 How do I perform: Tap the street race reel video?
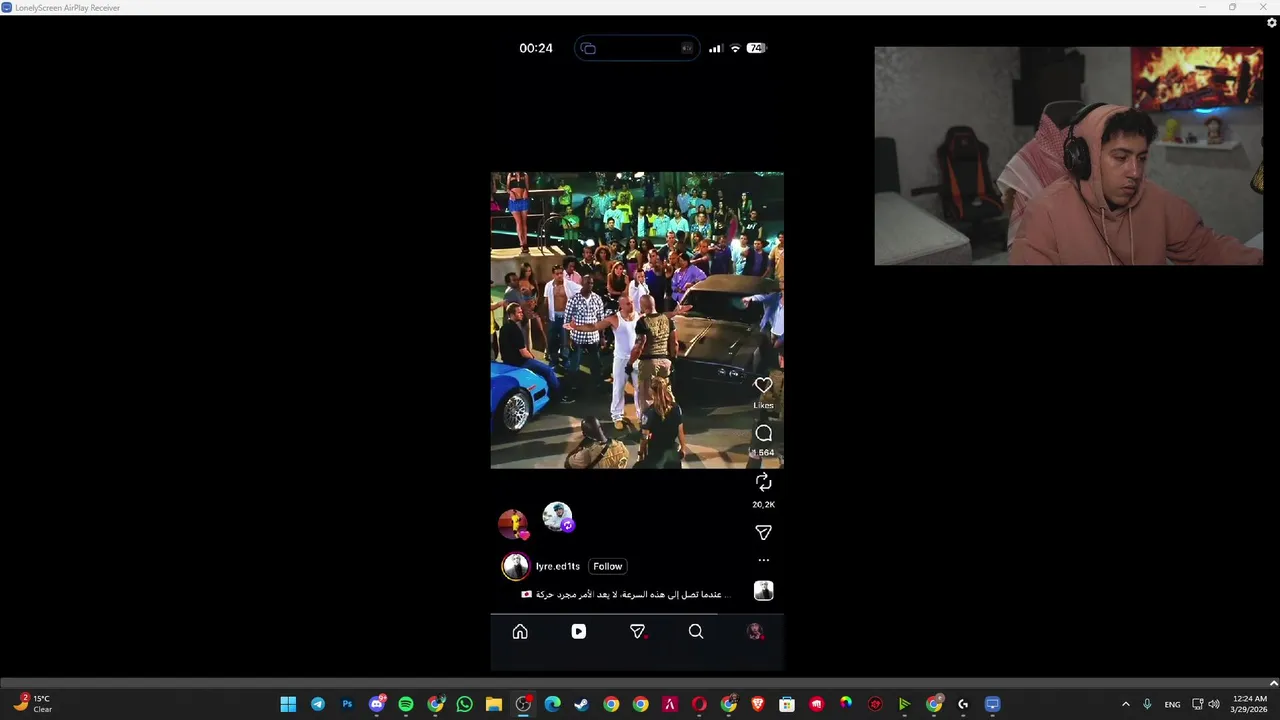(637, 320)
